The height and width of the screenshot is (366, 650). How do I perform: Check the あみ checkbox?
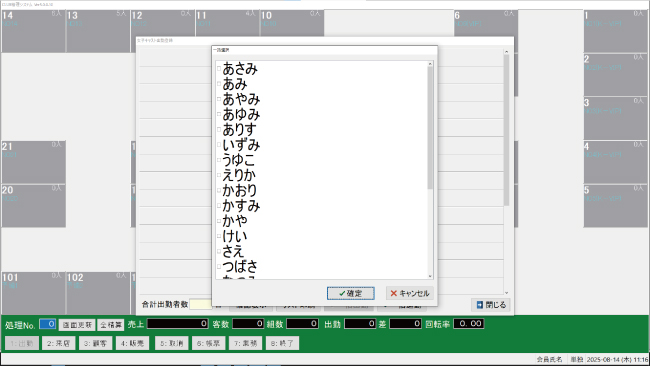(218, 84)
